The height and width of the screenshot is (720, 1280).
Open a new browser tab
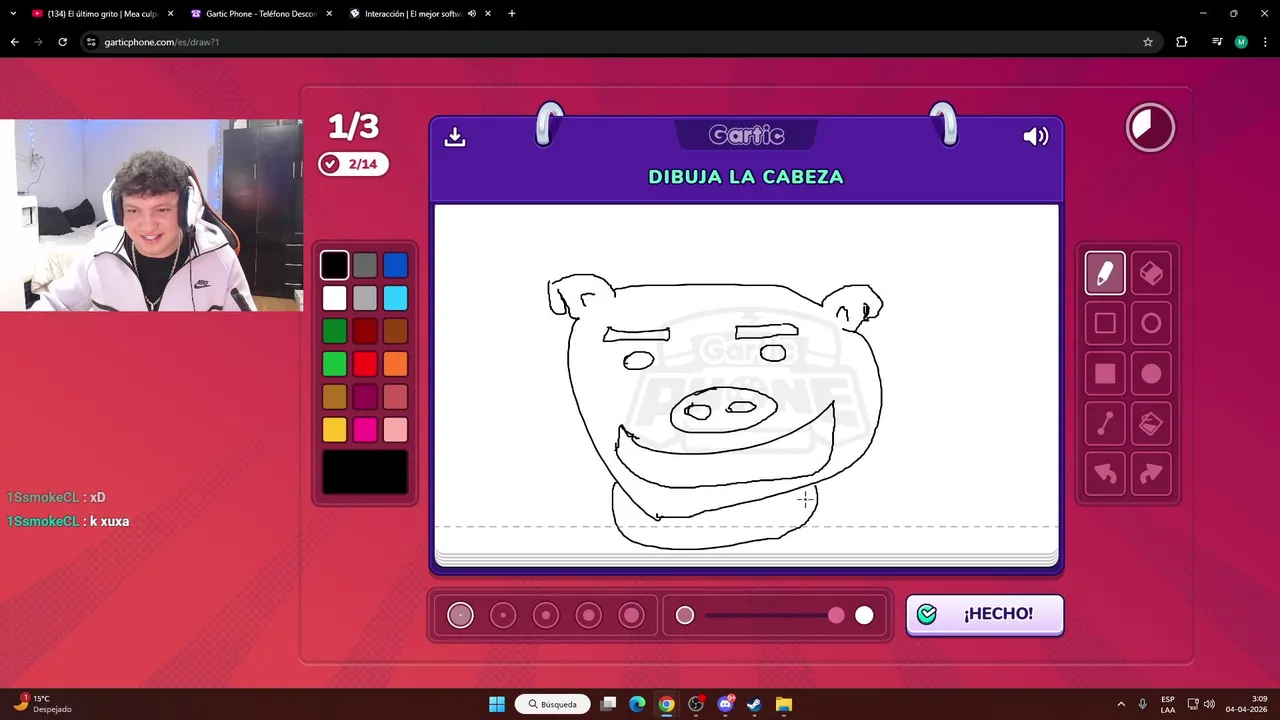[512, 14]
